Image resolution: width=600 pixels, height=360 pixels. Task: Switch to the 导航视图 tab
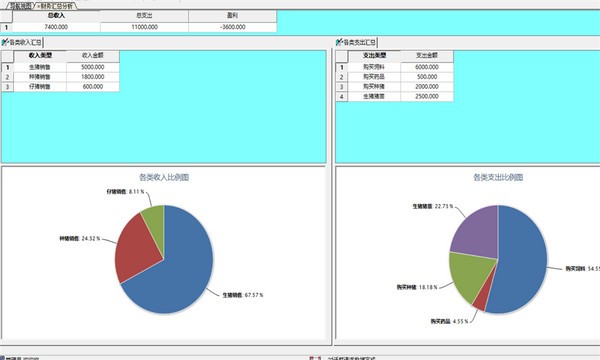pyautogui.click(x=21, y=6)
